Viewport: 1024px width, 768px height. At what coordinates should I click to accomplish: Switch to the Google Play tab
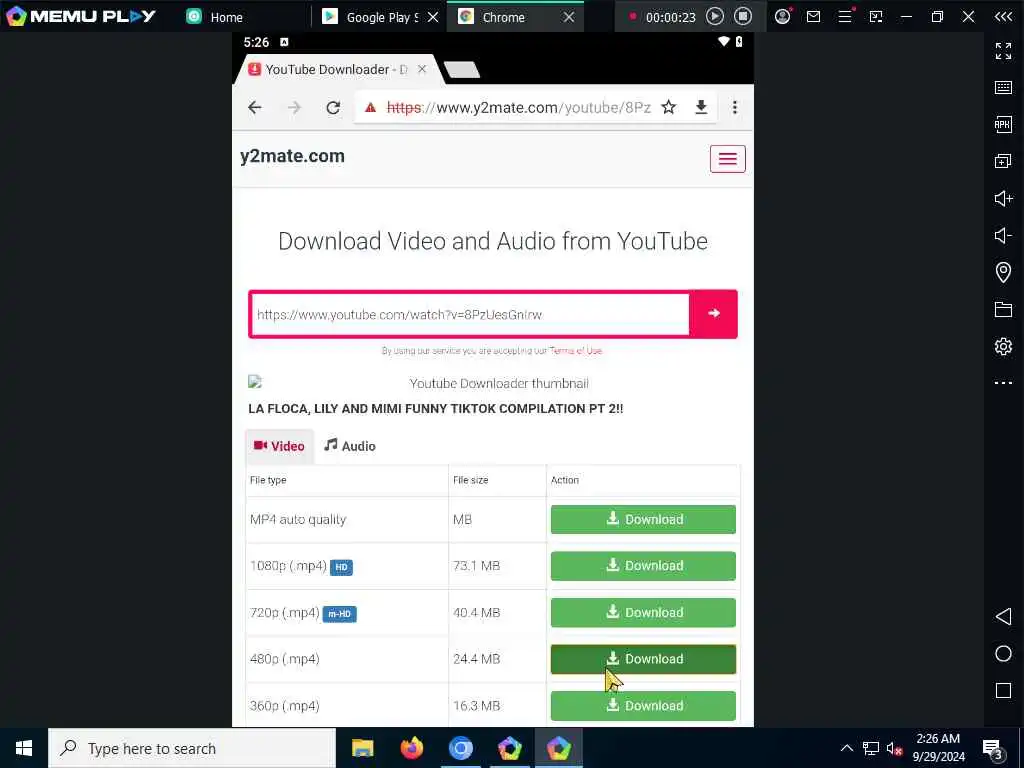pyautogui.click(x=372, y=17)
